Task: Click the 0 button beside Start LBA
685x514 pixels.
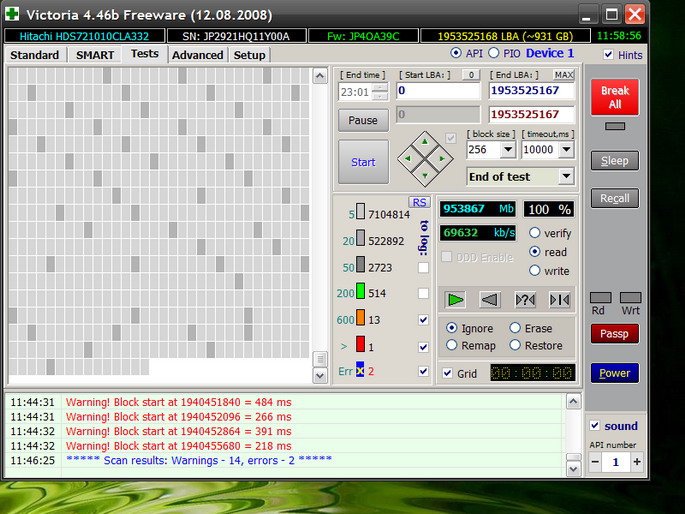Action: 471,75
